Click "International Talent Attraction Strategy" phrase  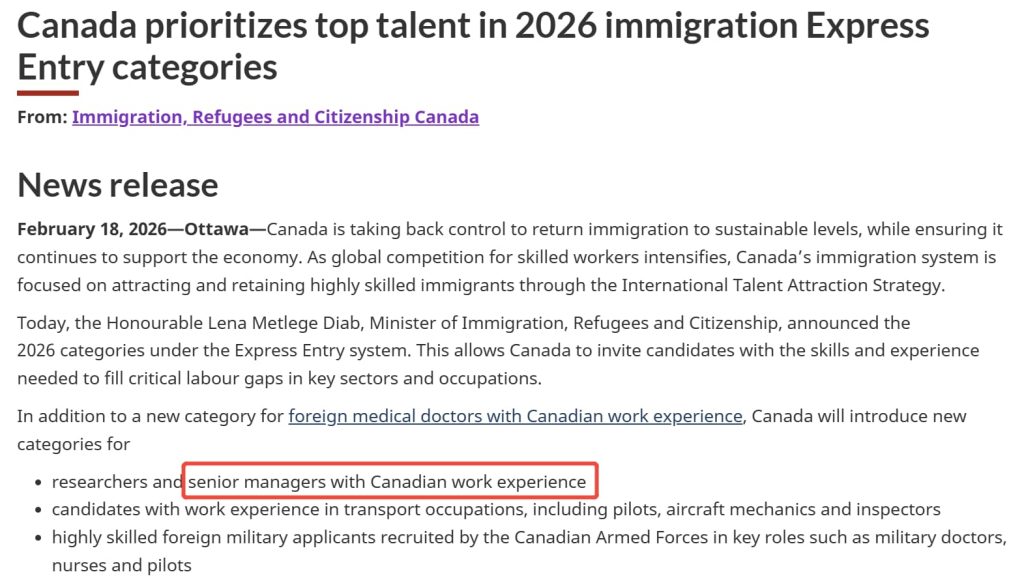click(x=781, y=285)
